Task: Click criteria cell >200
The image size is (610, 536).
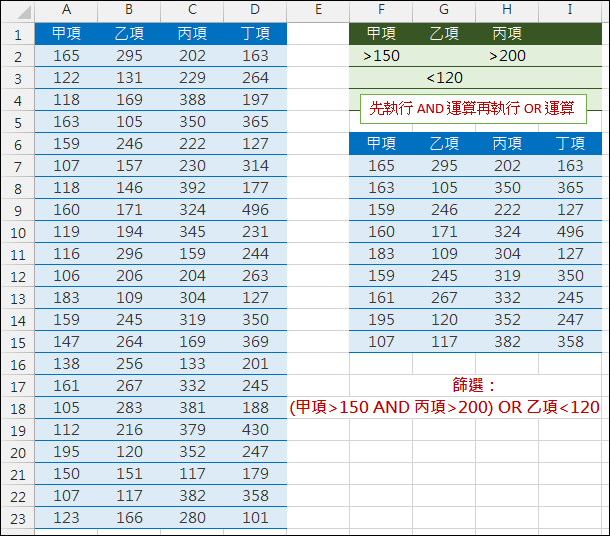Action: 507,56
